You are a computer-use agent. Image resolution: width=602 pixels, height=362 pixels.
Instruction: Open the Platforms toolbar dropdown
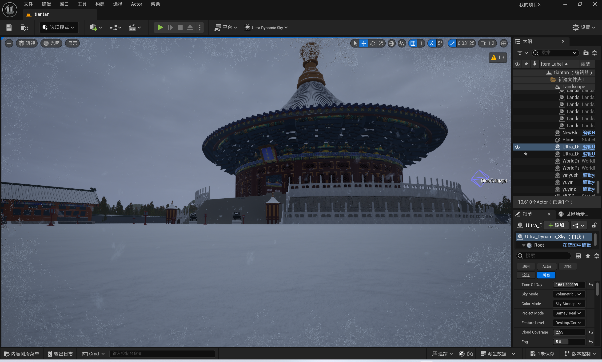point(225,28)
